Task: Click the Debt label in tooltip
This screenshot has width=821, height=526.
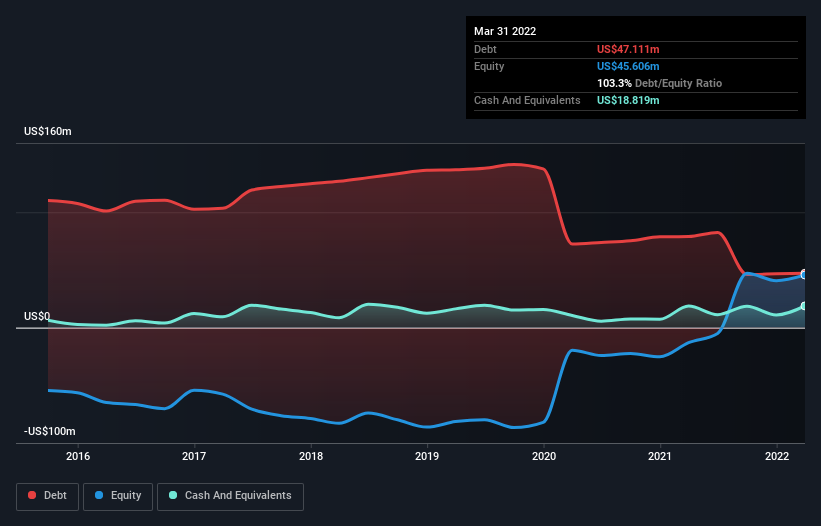Action: coord(485,49)
